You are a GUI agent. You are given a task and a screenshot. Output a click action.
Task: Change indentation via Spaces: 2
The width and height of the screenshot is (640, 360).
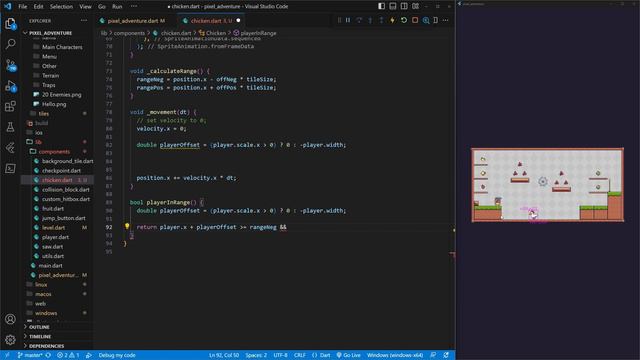click(x=256, y=355)
